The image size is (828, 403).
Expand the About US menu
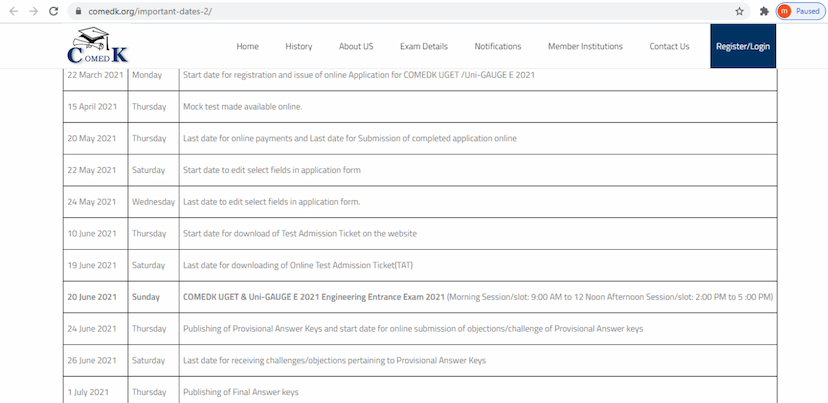coord(356,46)
